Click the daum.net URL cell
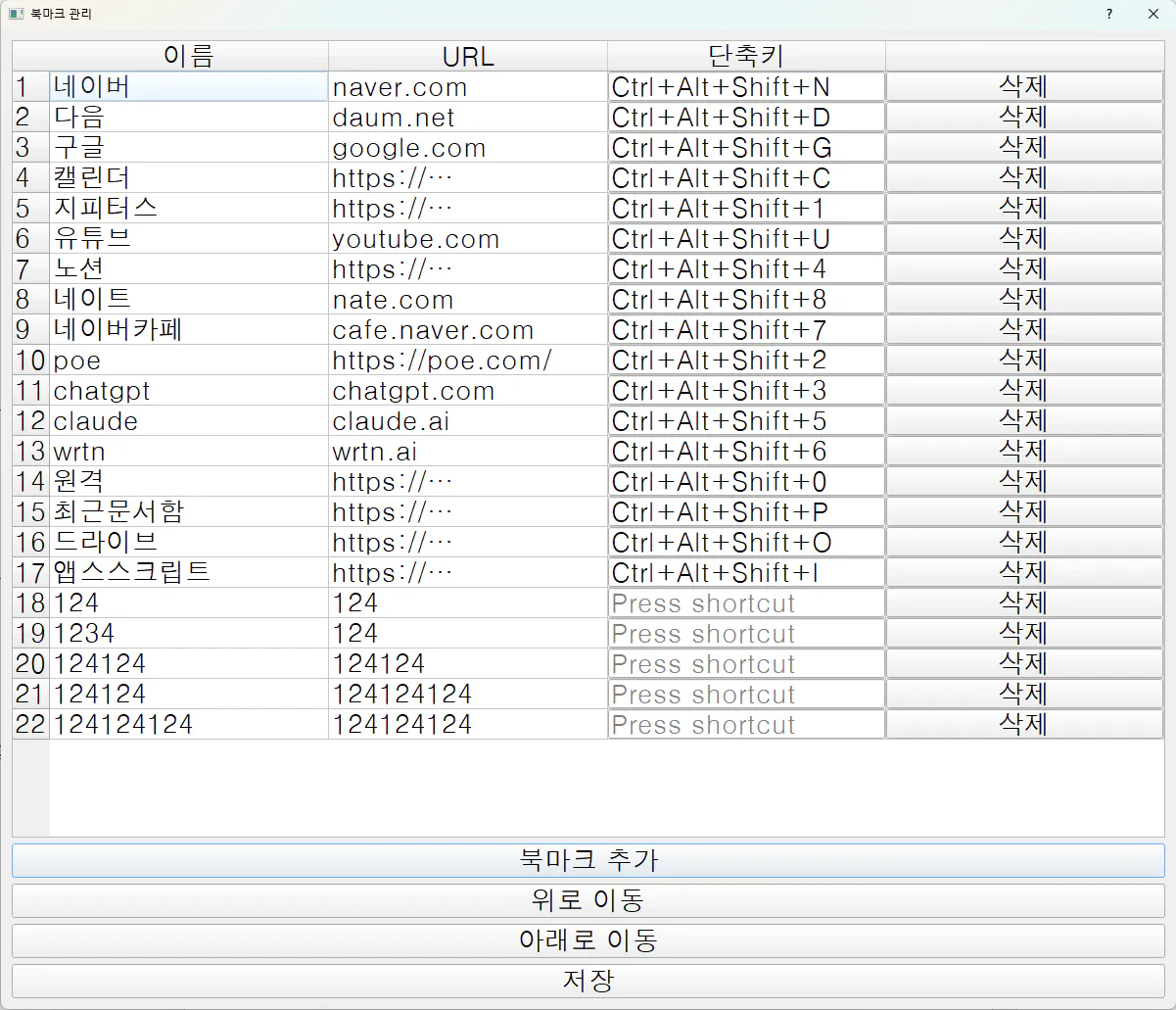 coord(468,117)
